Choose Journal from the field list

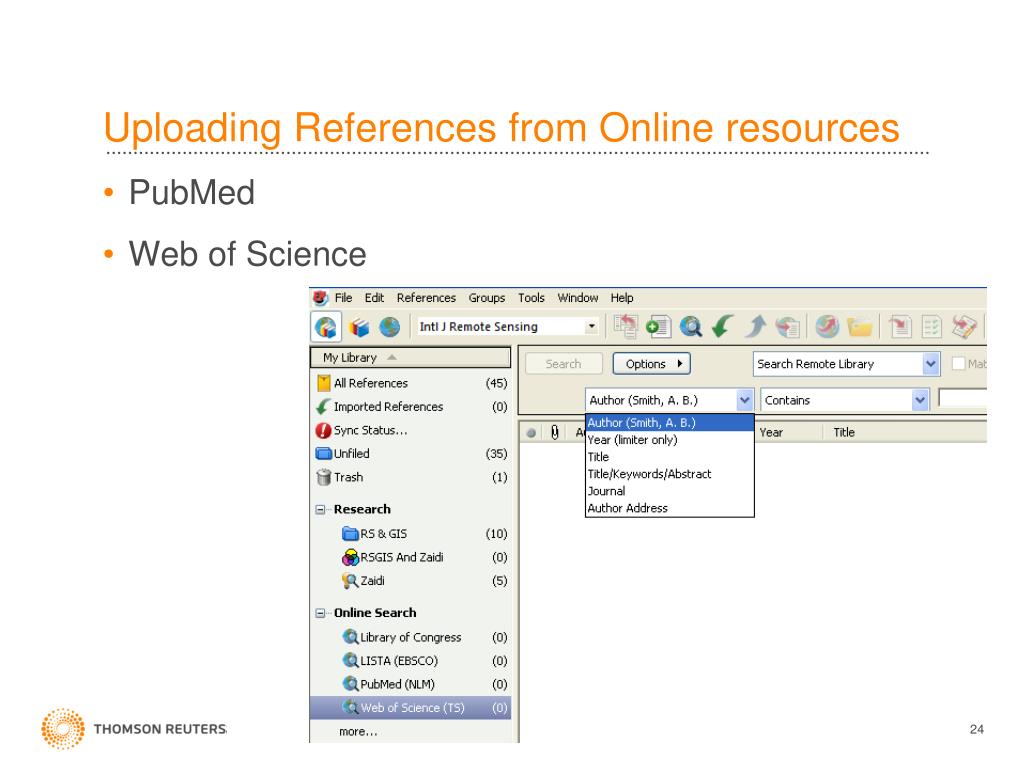pos(670,490)
